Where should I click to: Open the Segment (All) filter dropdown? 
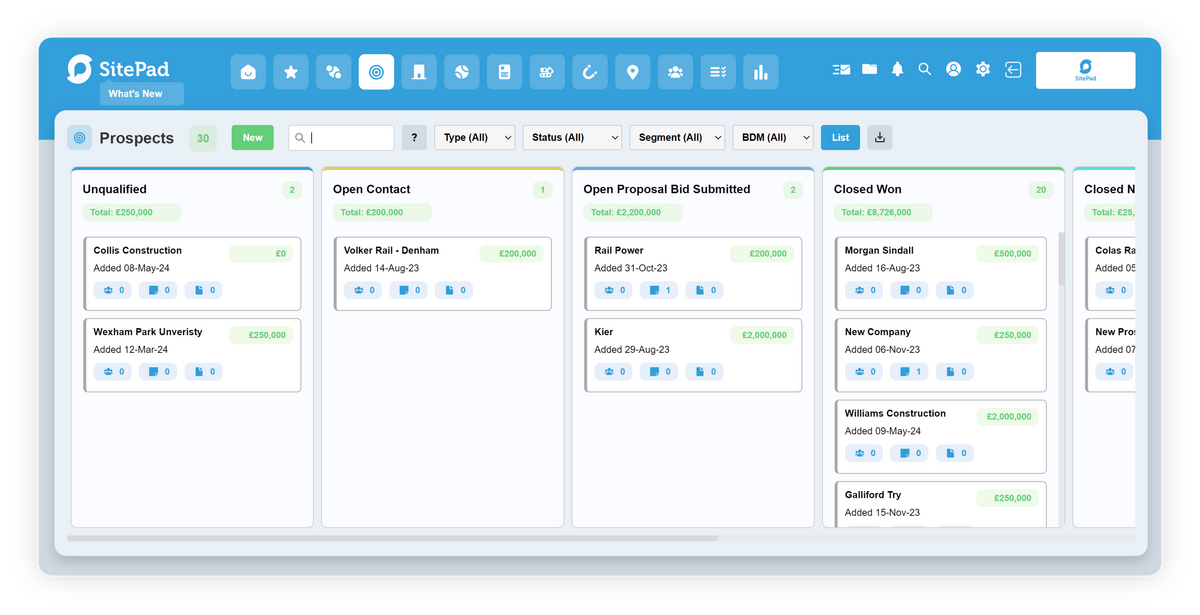tap(676, 138)
